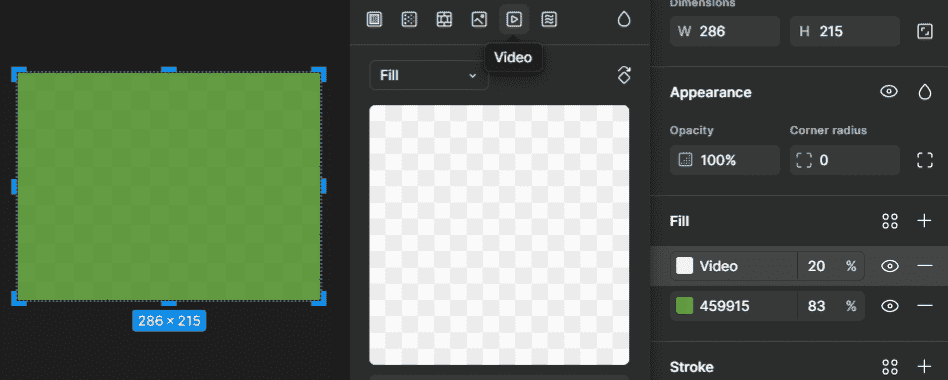Select the Gradient fill type icon

click(409, 19)
